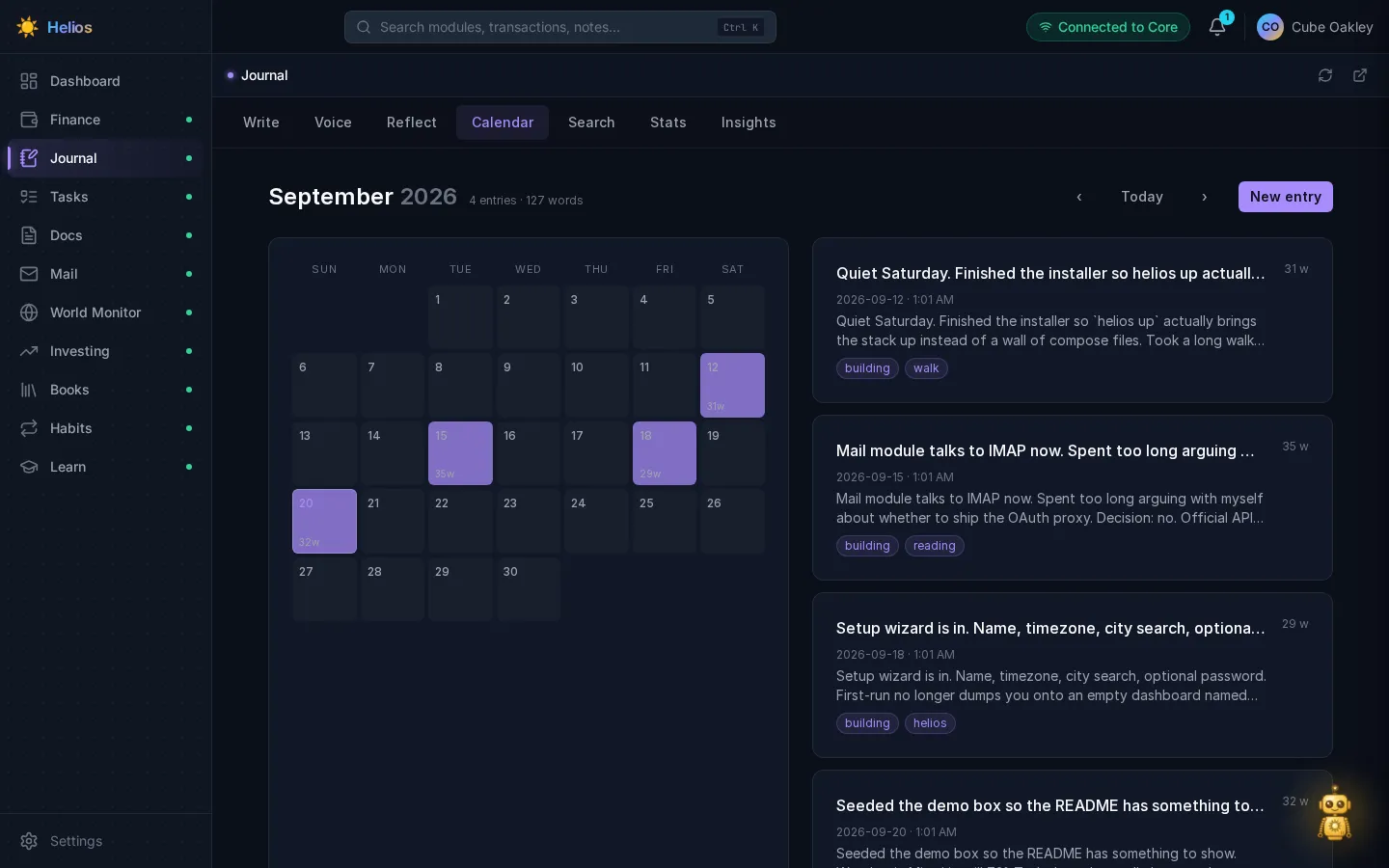Open Docs file icon in sidebar
1389x868 pixels.
29,235
